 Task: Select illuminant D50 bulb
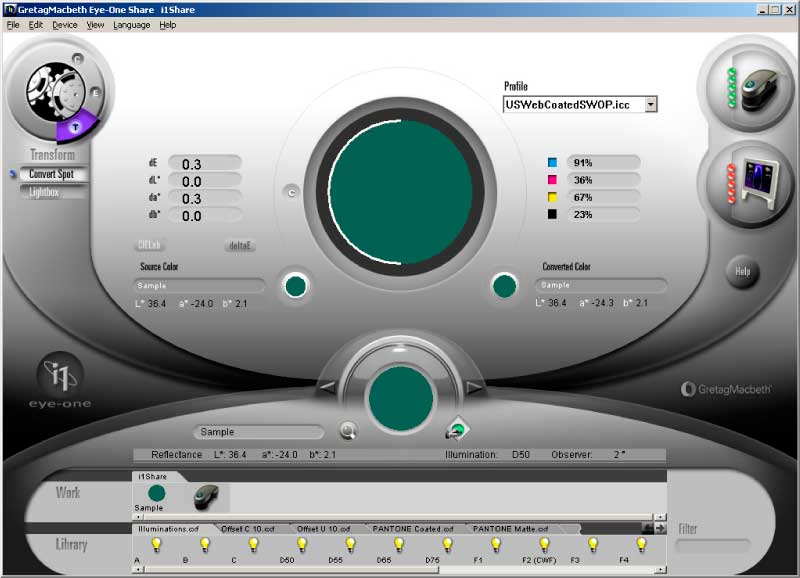(x=302, y=545)
